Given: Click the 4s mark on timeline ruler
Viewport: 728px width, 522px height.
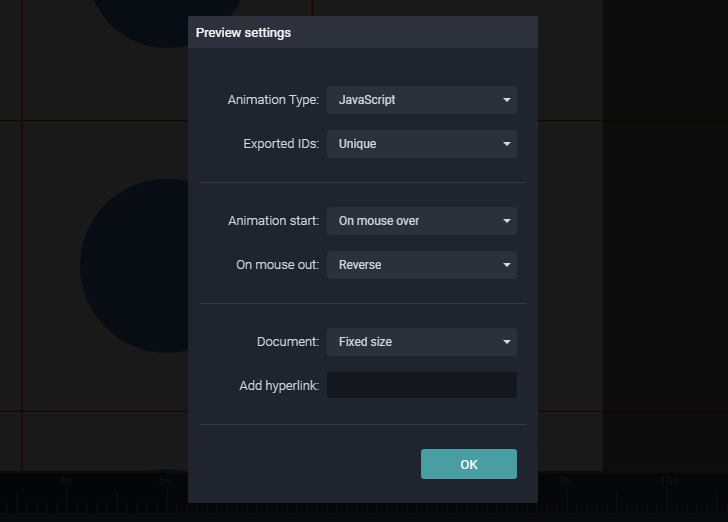Looking at the screenshot, I should pos(65,481).
